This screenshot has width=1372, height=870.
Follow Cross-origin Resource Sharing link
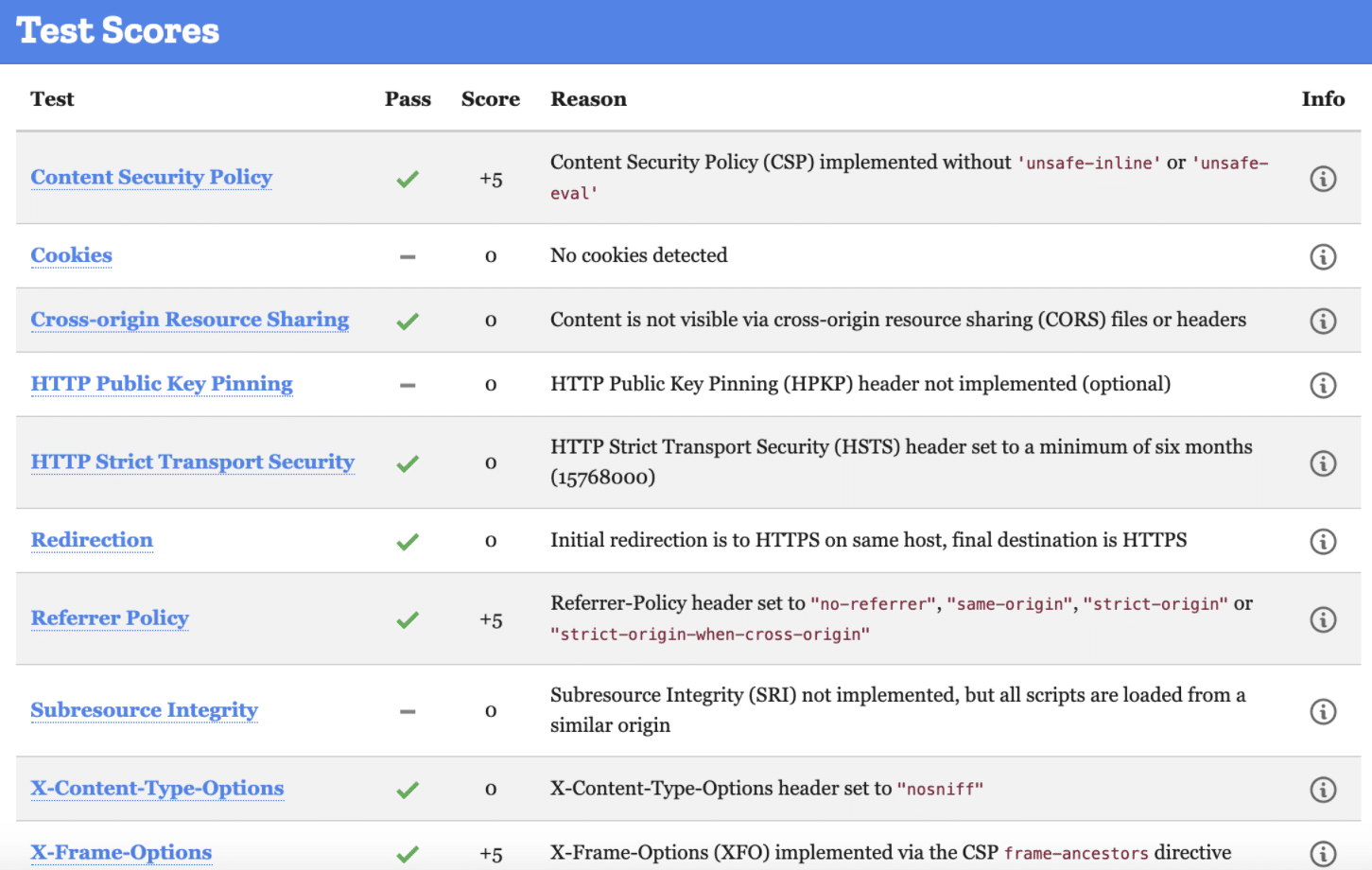(190, 320)
